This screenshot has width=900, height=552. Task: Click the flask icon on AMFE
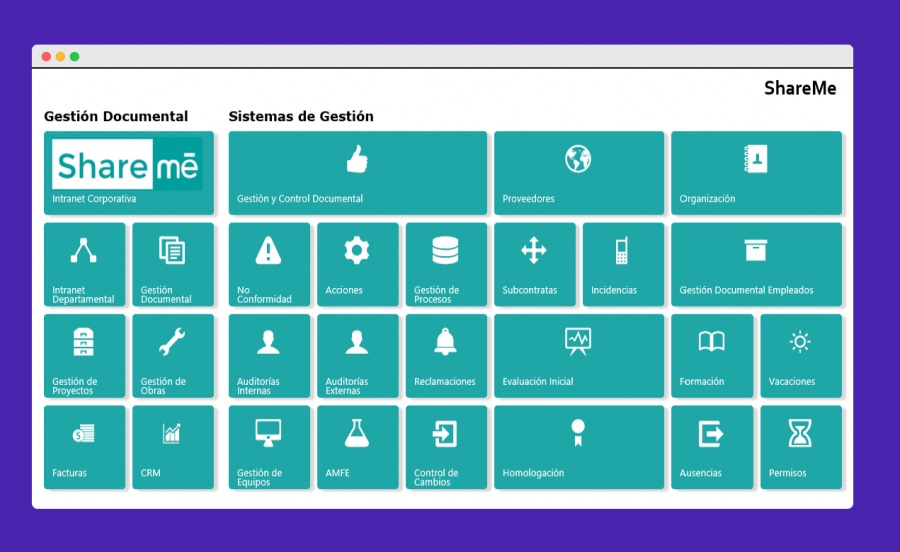[356, 433]
